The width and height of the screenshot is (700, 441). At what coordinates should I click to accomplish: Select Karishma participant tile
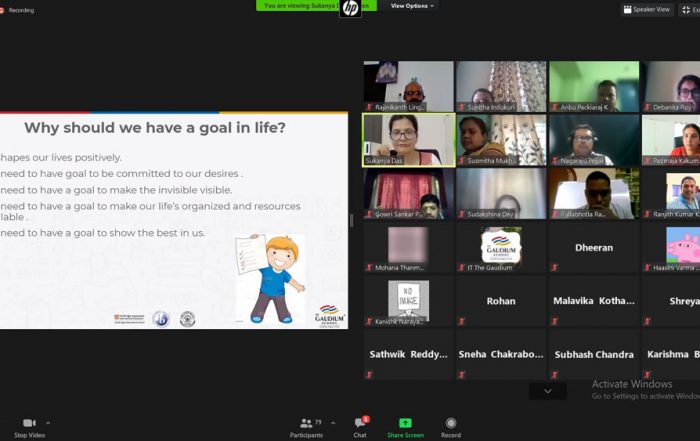coord(671,354)
